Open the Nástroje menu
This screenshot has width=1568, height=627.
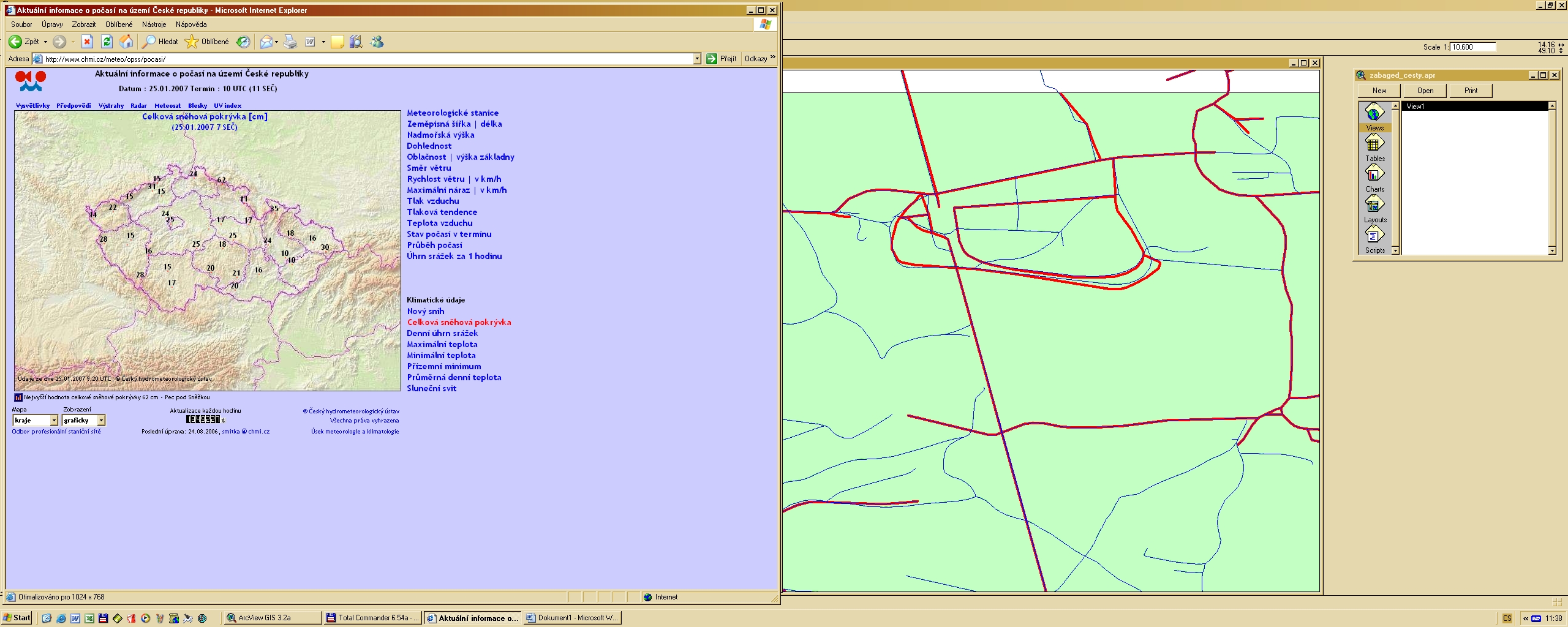[154, 24]
